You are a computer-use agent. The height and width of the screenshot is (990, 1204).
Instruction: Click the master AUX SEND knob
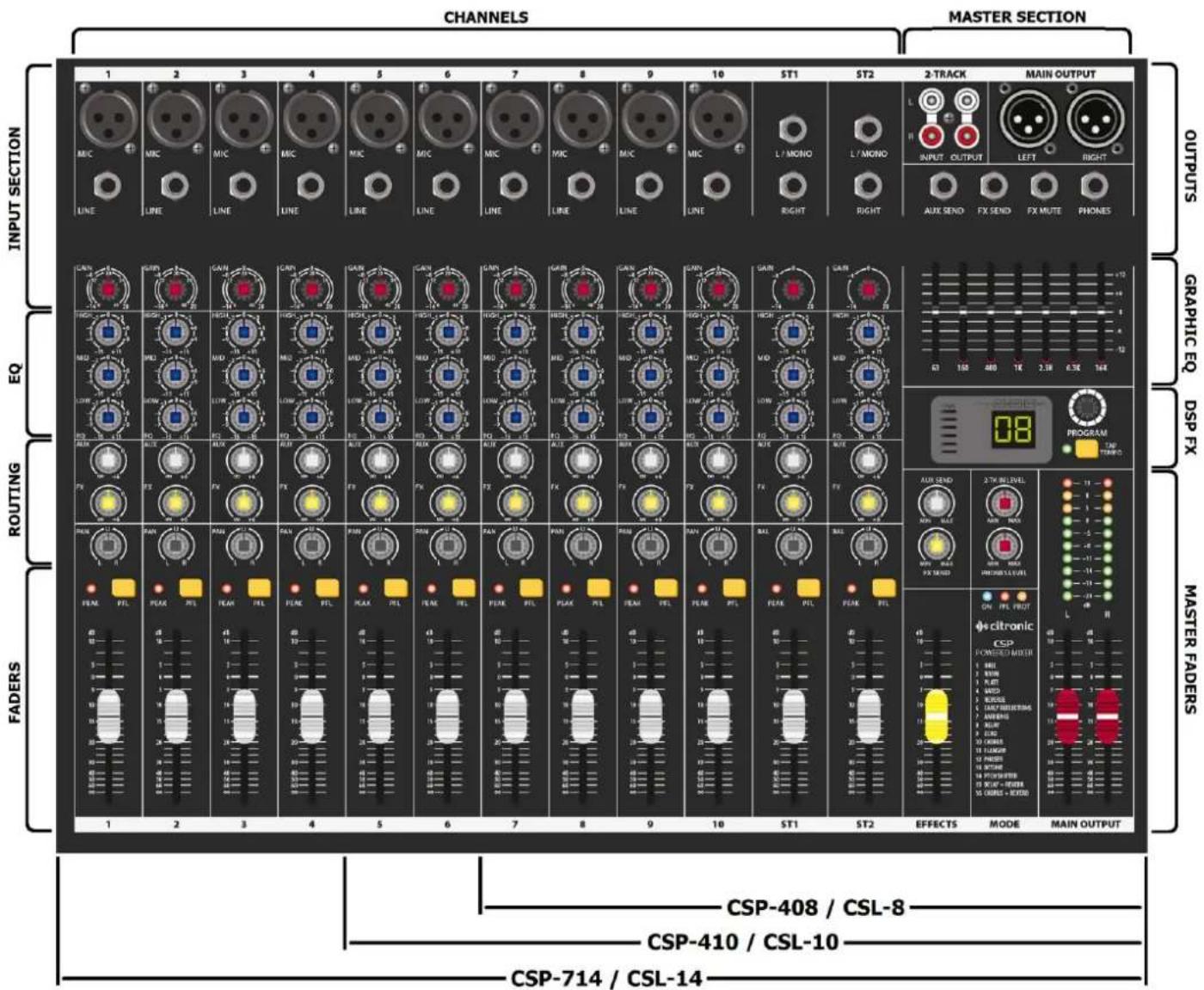pyautogui.click(x=936, y=502)
